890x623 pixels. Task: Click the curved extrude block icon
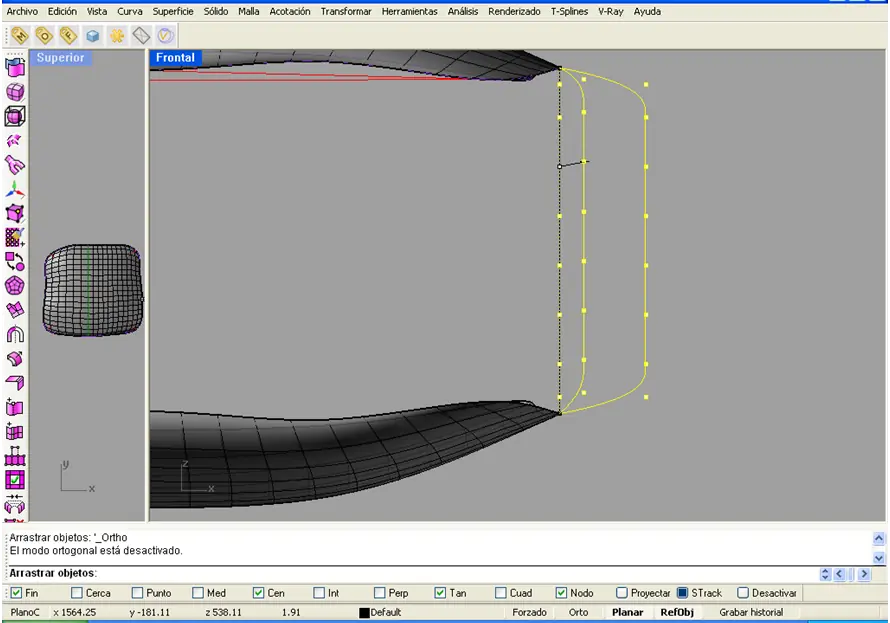pos(15,359)
